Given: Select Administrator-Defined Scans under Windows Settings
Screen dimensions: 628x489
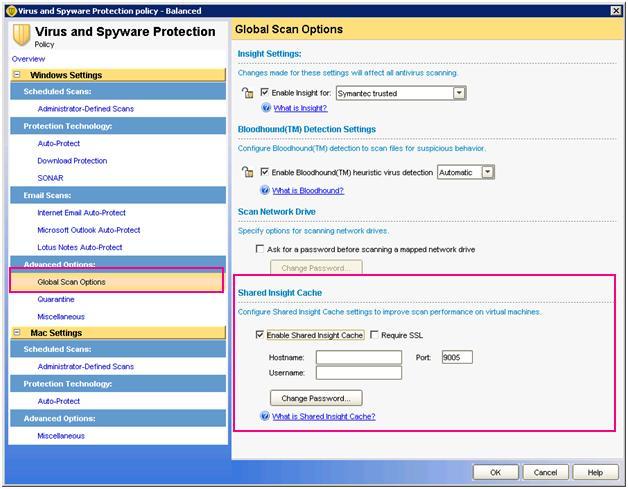Looking at the screenshot, I should pyautogui.click(x=86, y=109).
